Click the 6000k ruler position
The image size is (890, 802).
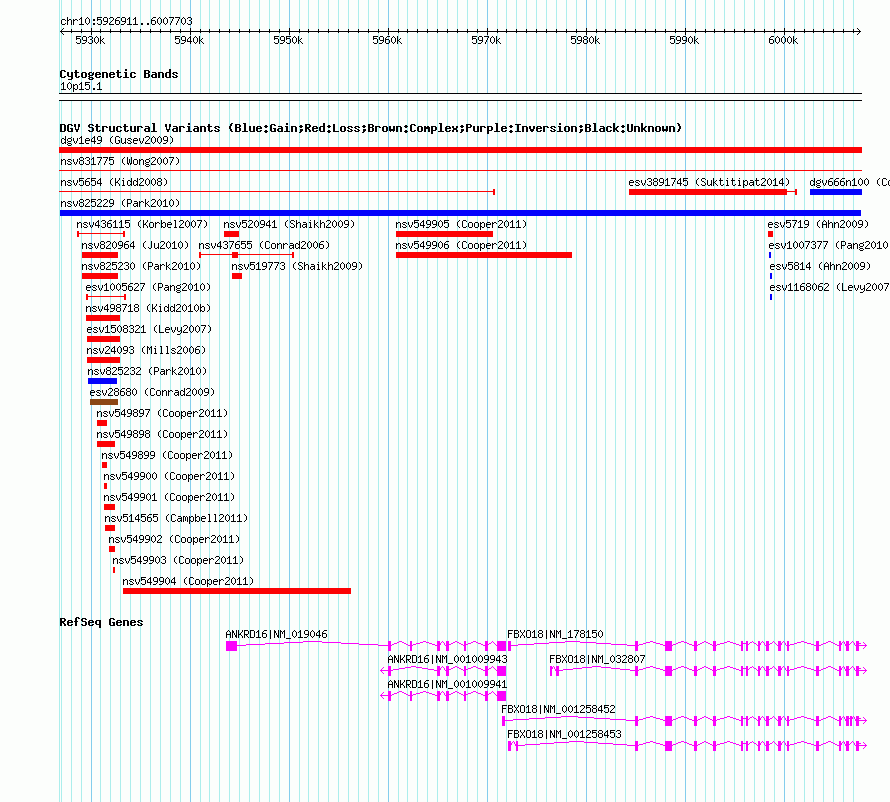[x=783, y=40]
